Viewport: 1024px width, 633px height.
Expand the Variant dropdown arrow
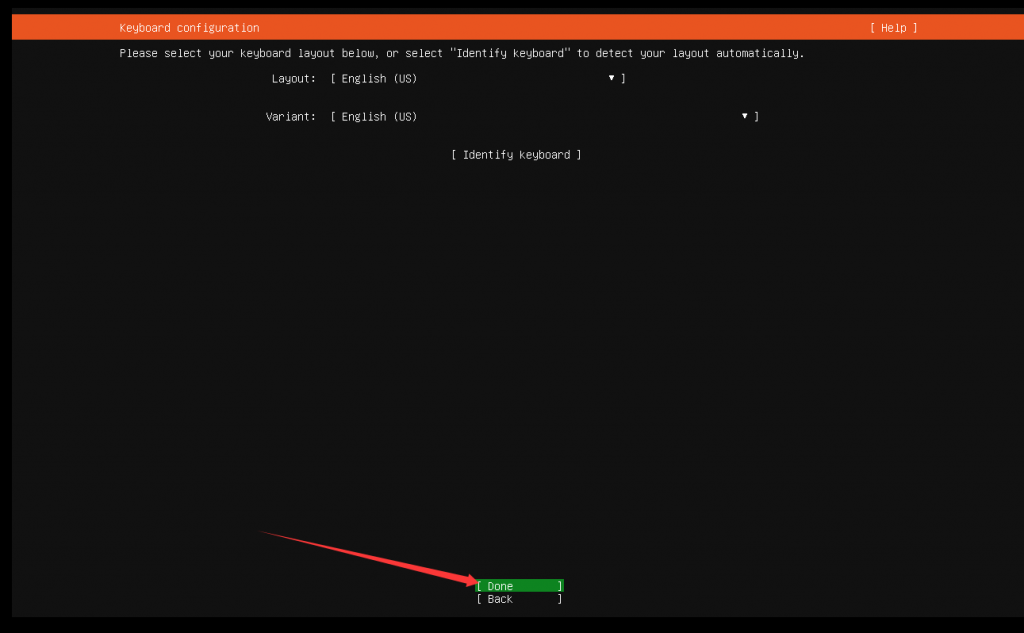[745, 116]
